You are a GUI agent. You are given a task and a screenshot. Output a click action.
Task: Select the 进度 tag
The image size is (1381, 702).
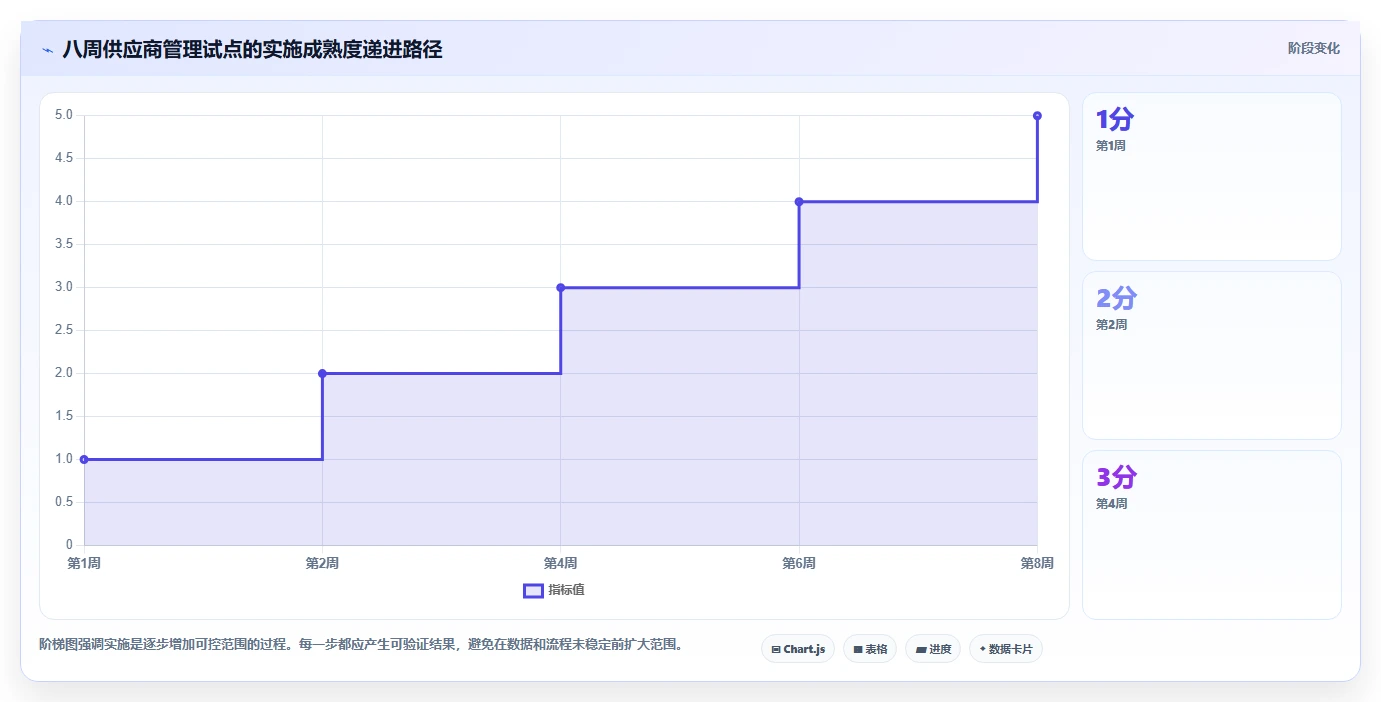933,649
